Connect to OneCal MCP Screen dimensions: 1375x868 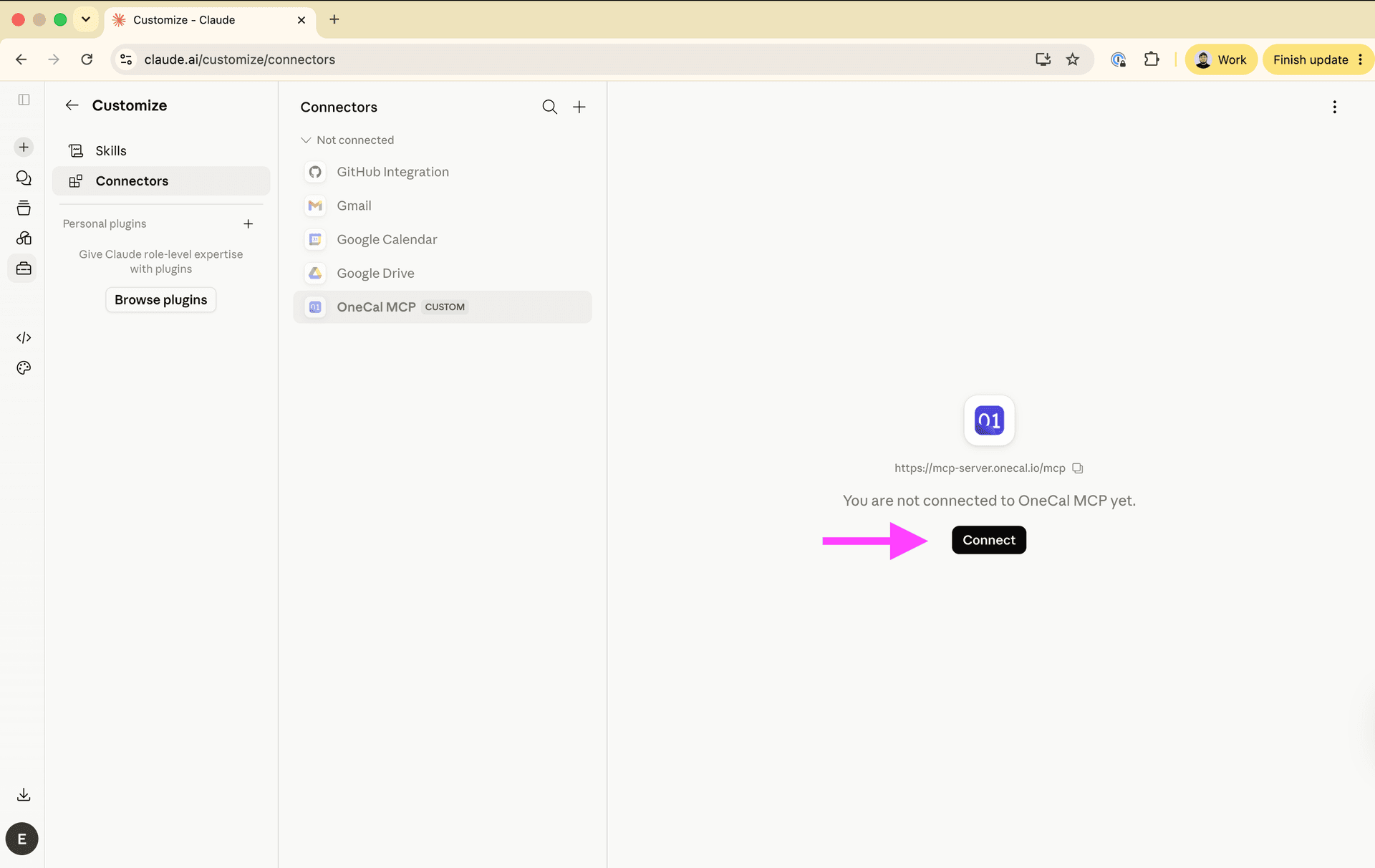coord(988,540)
